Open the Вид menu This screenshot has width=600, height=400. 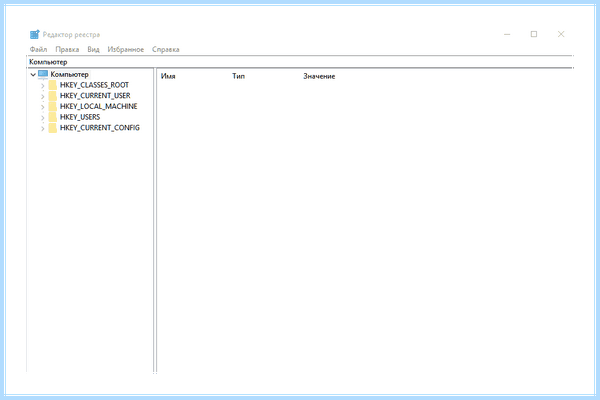point(93,49)
